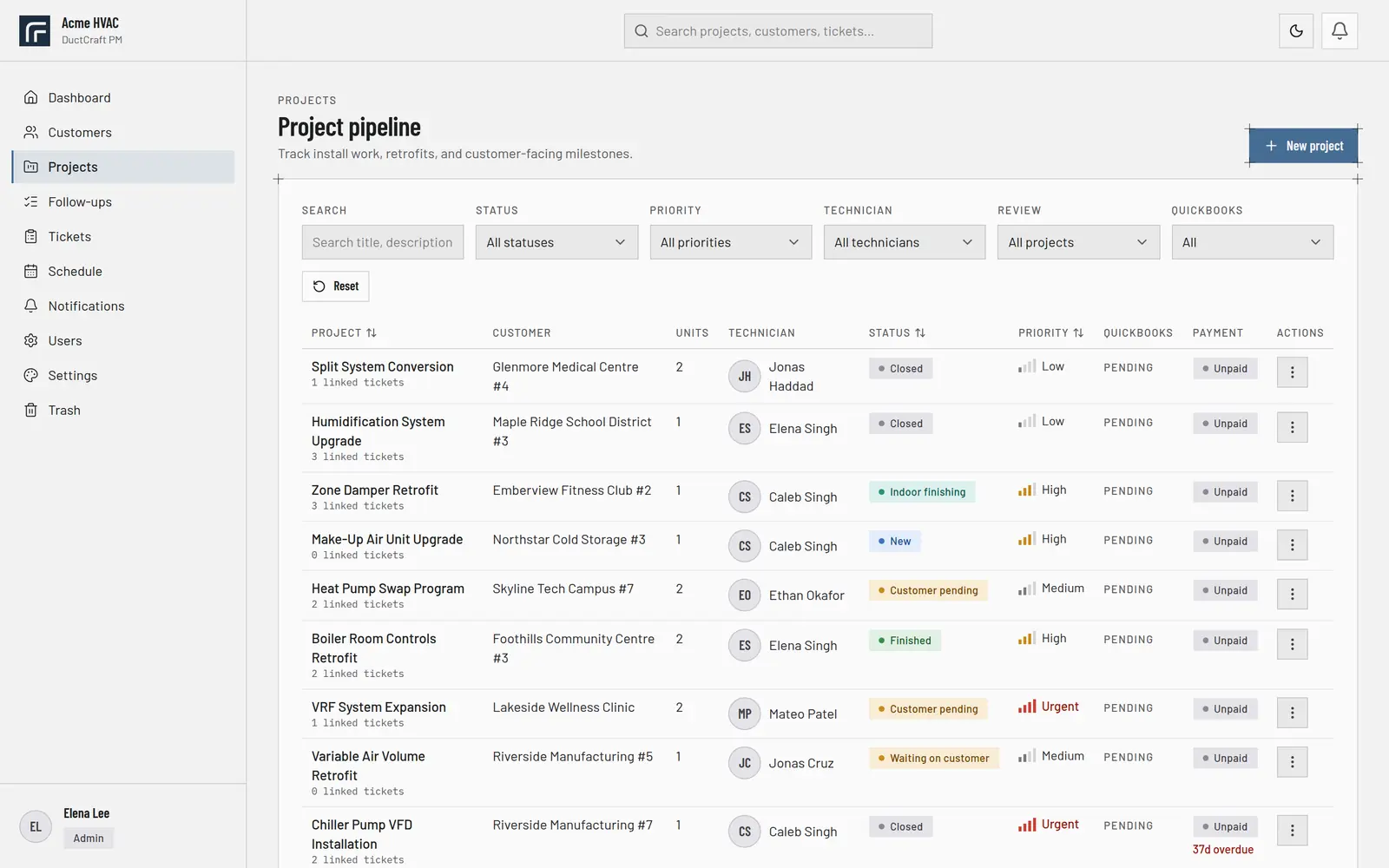The height and width of the screenshot is (868, 1389).
Task: Open actions menu for Chiller Pump VFD Installation
Action: coord(1292,831)
